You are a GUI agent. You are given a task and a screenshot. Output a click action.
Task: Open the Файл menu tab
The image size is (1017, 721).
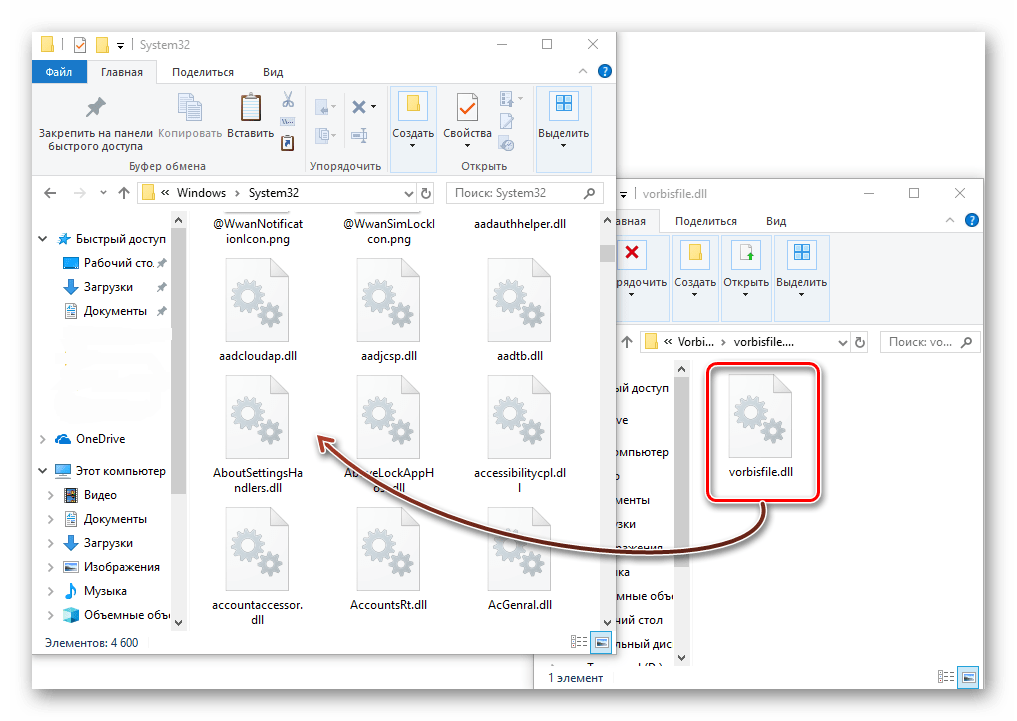click(x=59, y=72)
